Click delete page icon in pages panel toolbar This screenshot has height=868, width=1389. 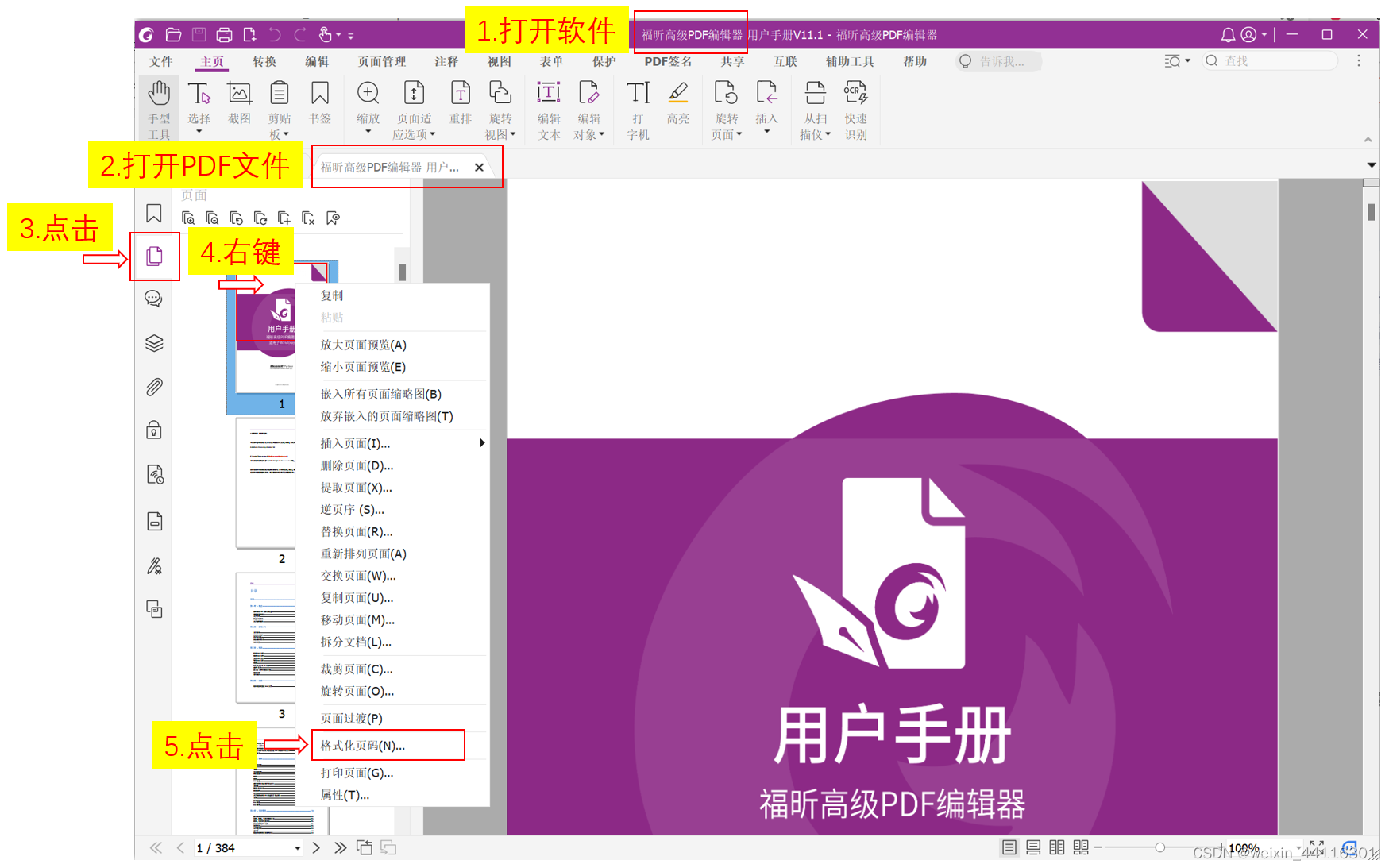coord(308,218)
